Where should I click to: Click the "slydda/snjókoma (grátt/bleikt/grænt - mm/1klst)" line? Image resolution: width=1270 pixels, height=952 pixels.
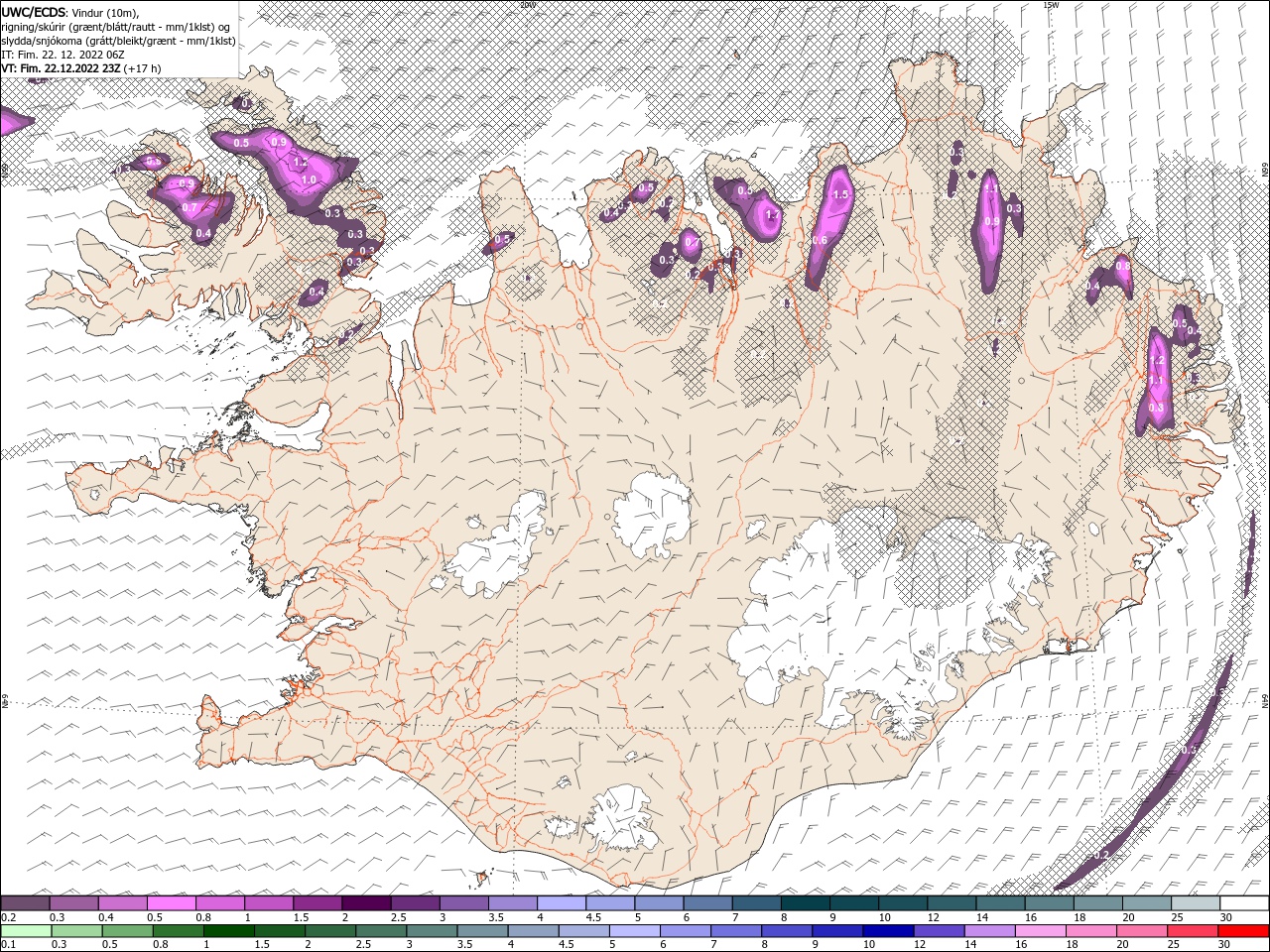click(x=119, y=41)
